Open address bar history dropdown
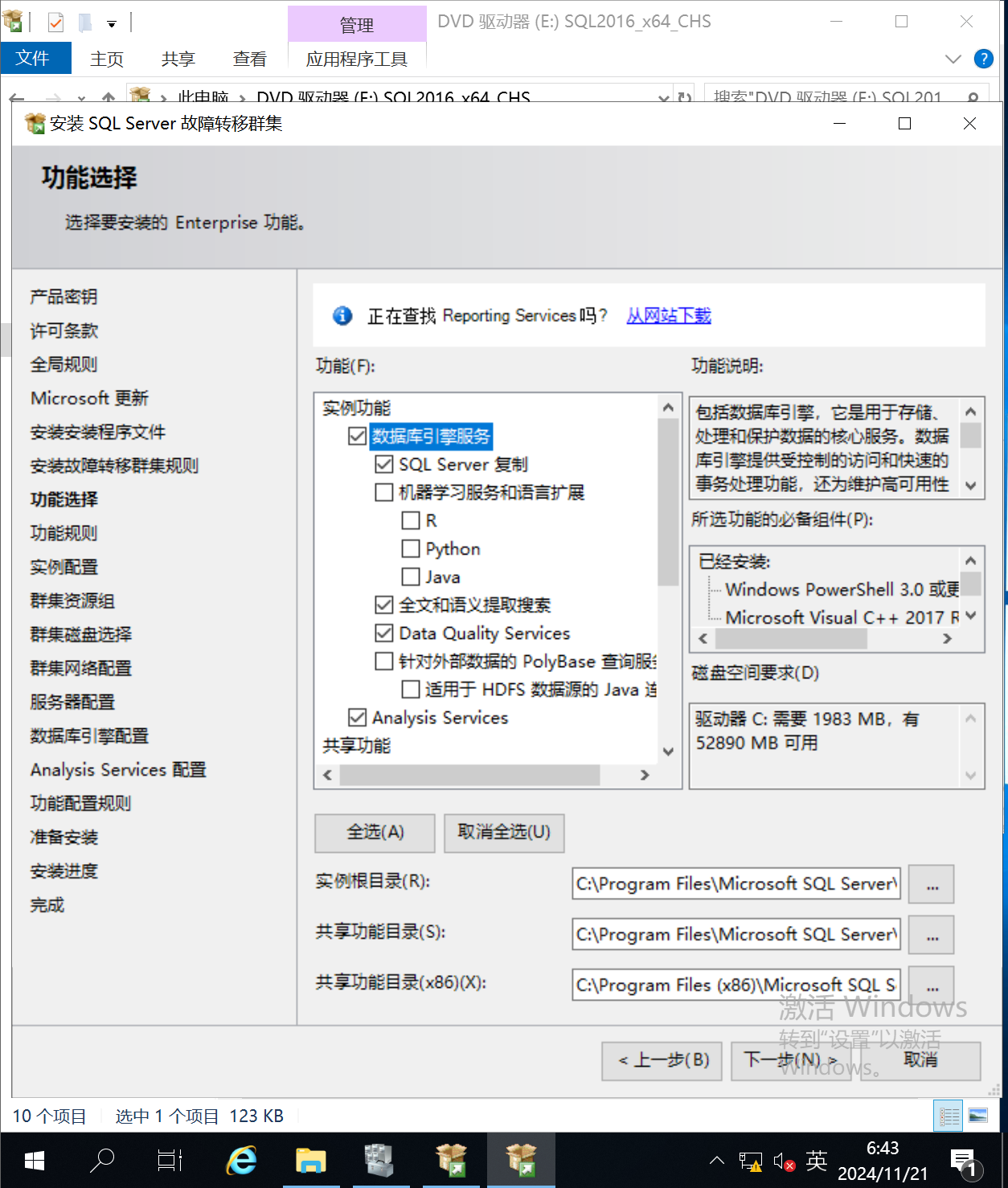Image resolution: width=1008 pixels, height=1188 pixels. coord(664,97)
